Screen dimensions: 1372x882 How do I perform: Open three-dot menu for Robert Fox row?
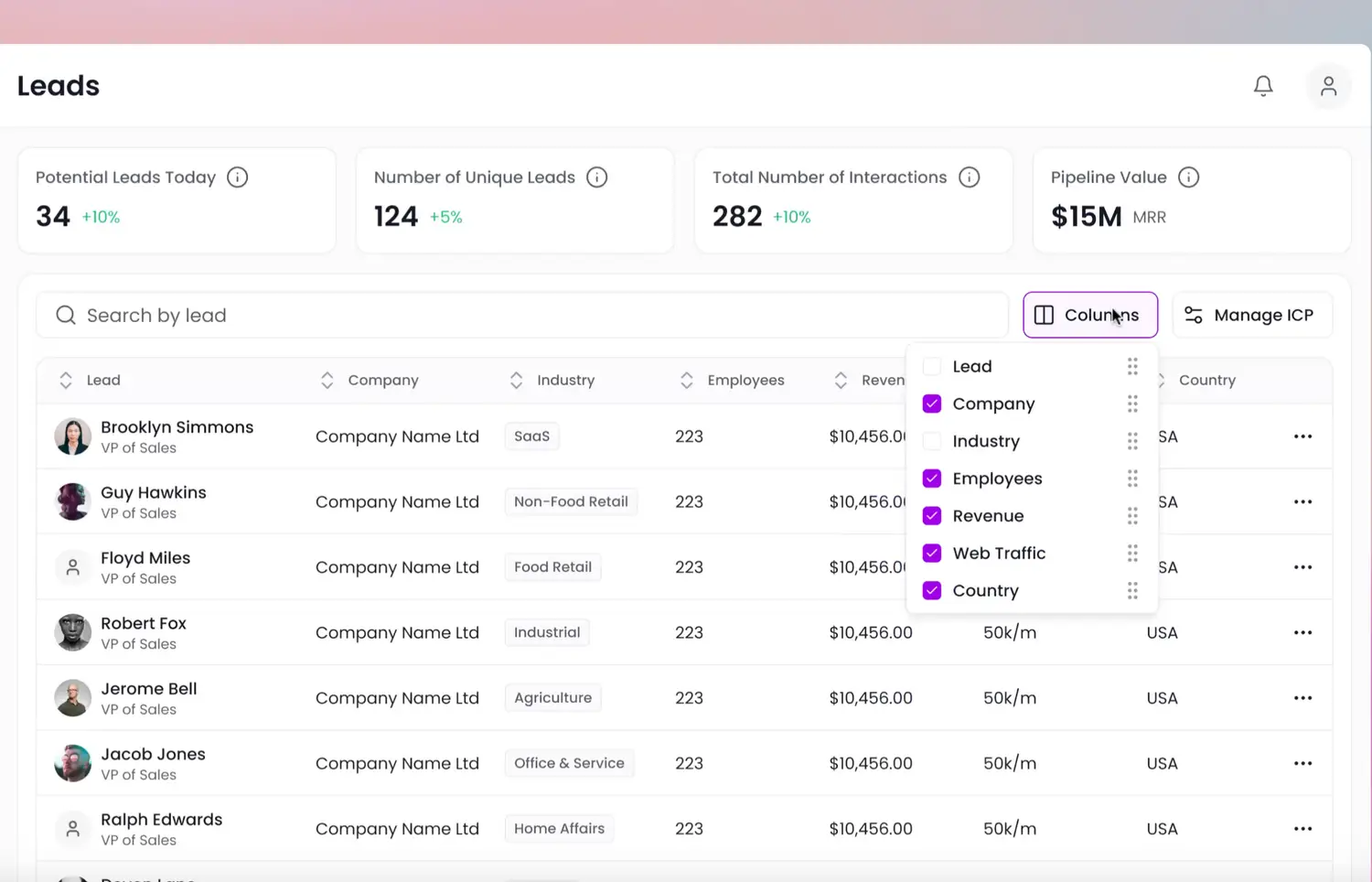(x=1302, y=632)
